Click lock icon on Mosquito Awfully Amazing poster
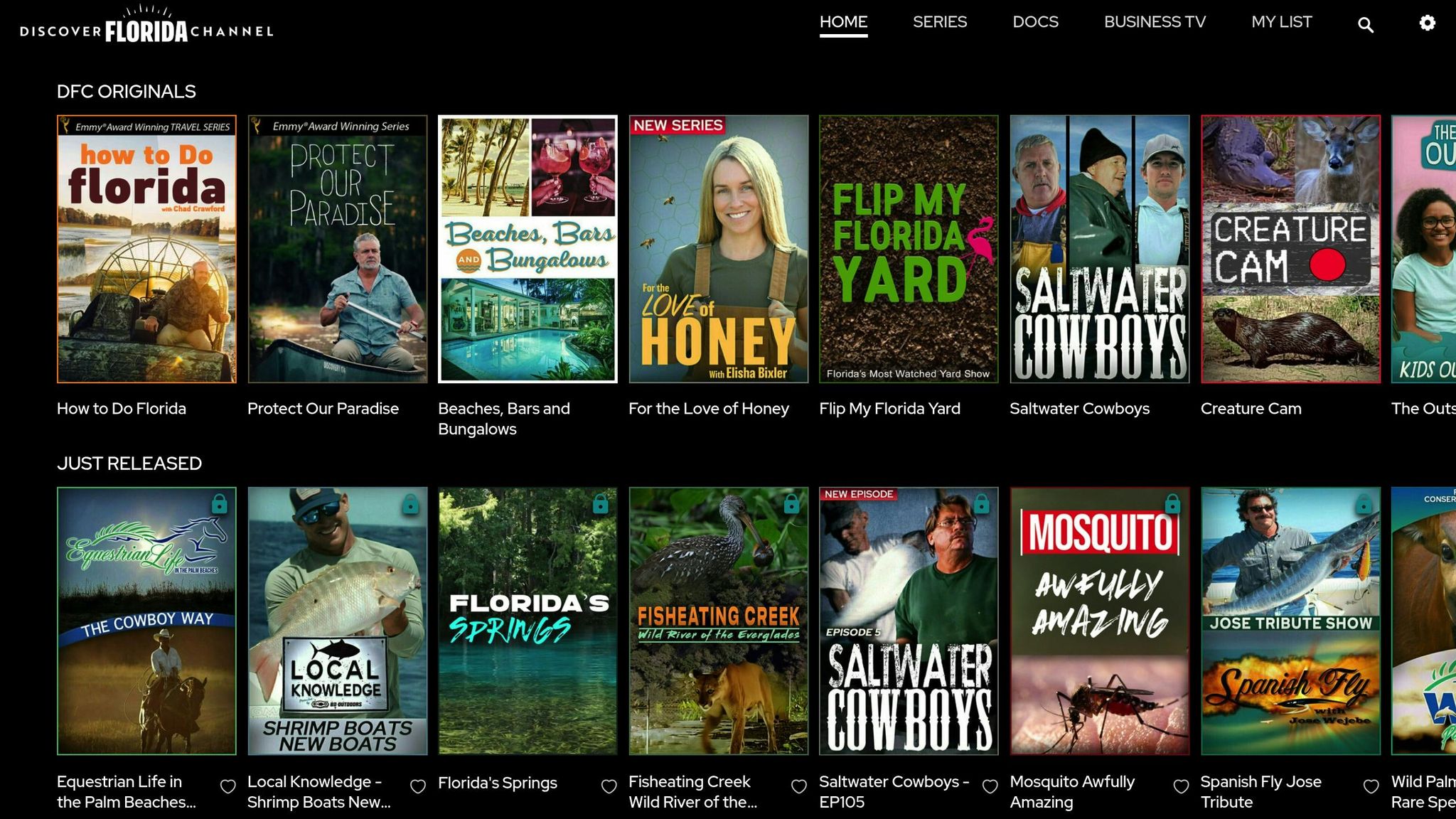Viewport: 1456px width, 819px height. pyautogui.click(x=1172, y=504)
